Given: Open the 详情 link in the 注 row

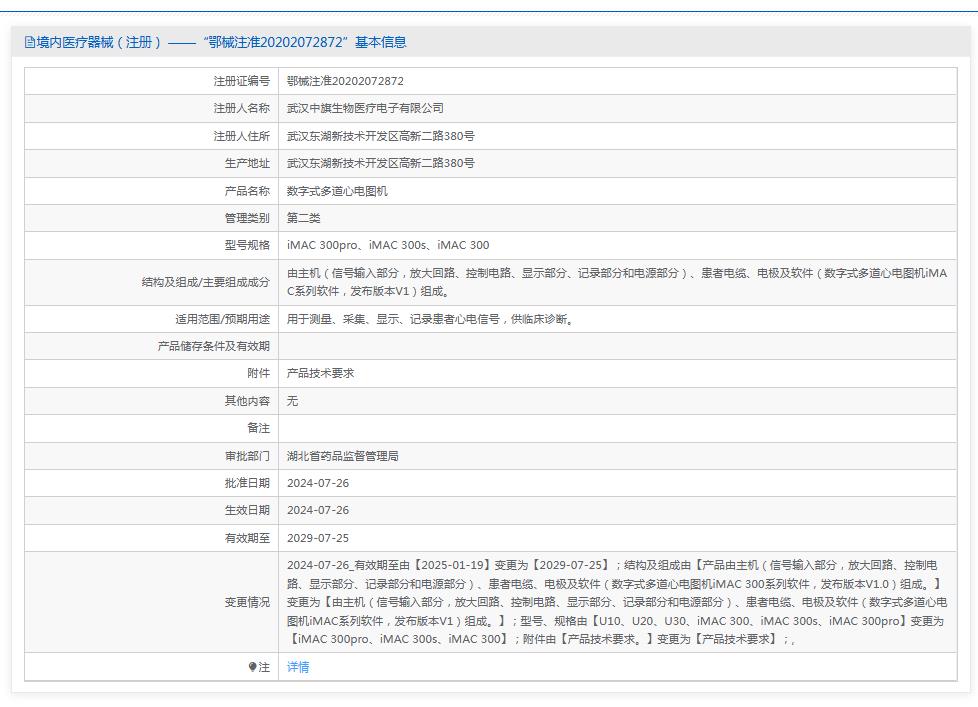Looking at the screenshot, I should (x=299, y=666).
